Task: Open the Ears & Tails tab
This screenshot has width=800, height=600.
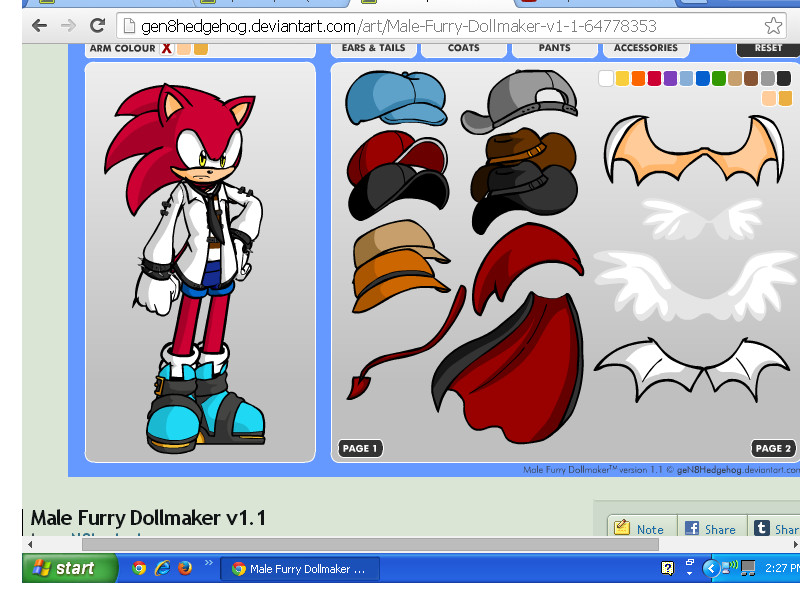Action: pos(373,48)
